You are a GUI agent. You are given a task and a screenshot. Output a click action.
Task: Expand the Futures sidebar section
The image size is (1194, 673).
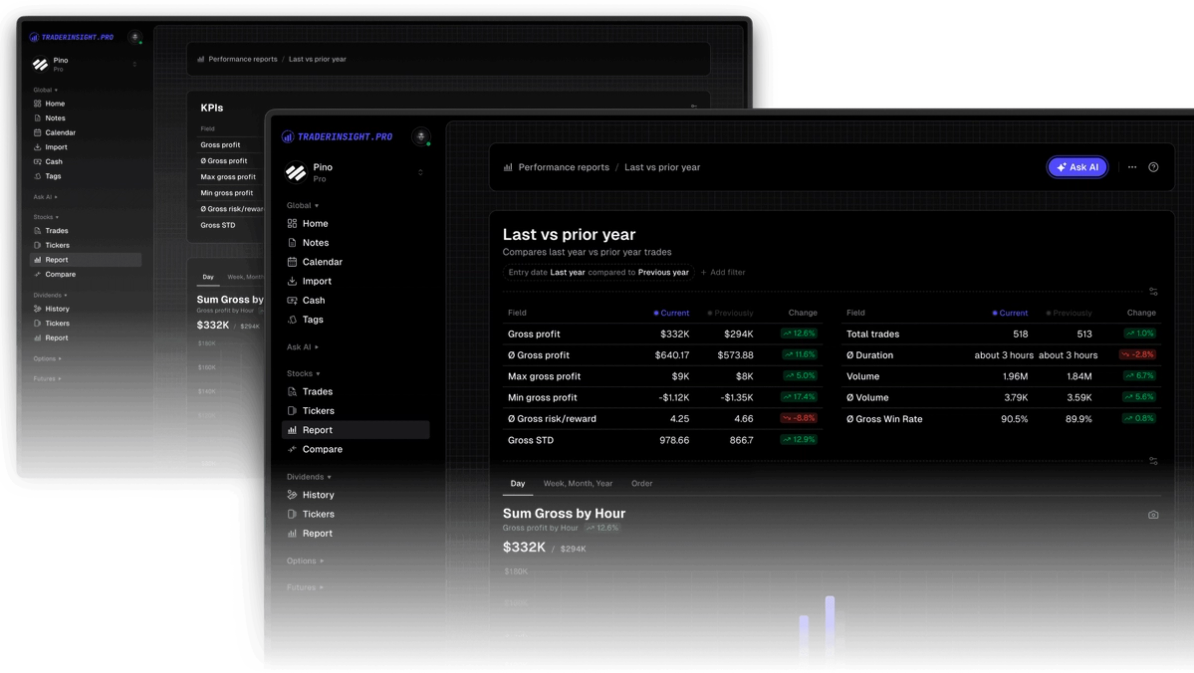[303, 587]
